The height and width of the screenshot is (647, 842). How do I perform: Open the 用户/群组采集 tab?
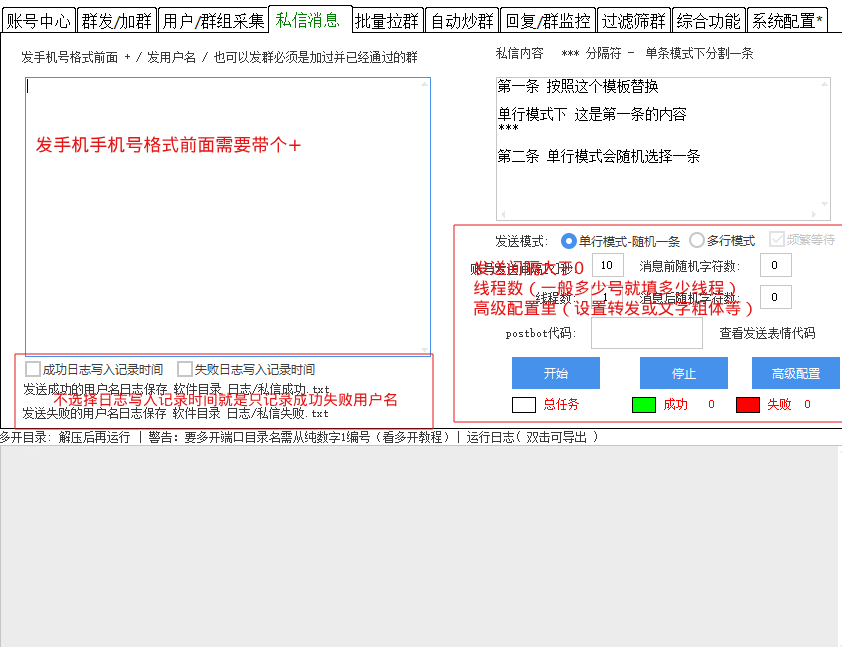(213, 20)
